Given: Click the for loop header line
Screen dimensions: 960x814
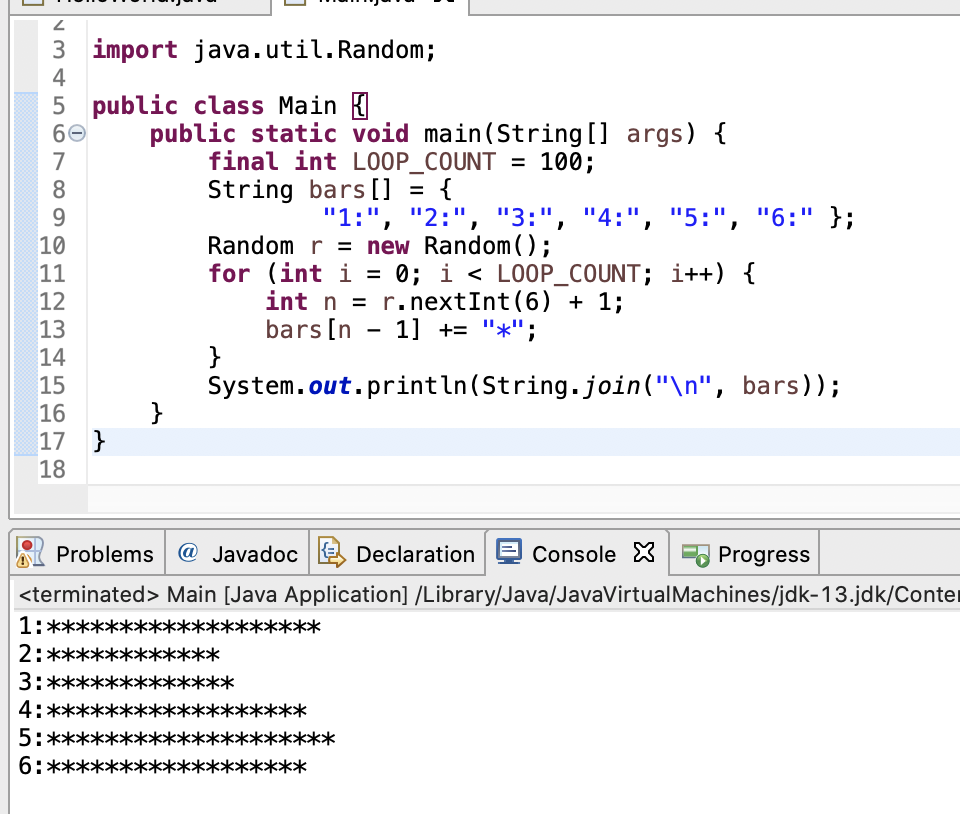Looking at the screenshot, I should pyautogui.click(x=481, y=274).
